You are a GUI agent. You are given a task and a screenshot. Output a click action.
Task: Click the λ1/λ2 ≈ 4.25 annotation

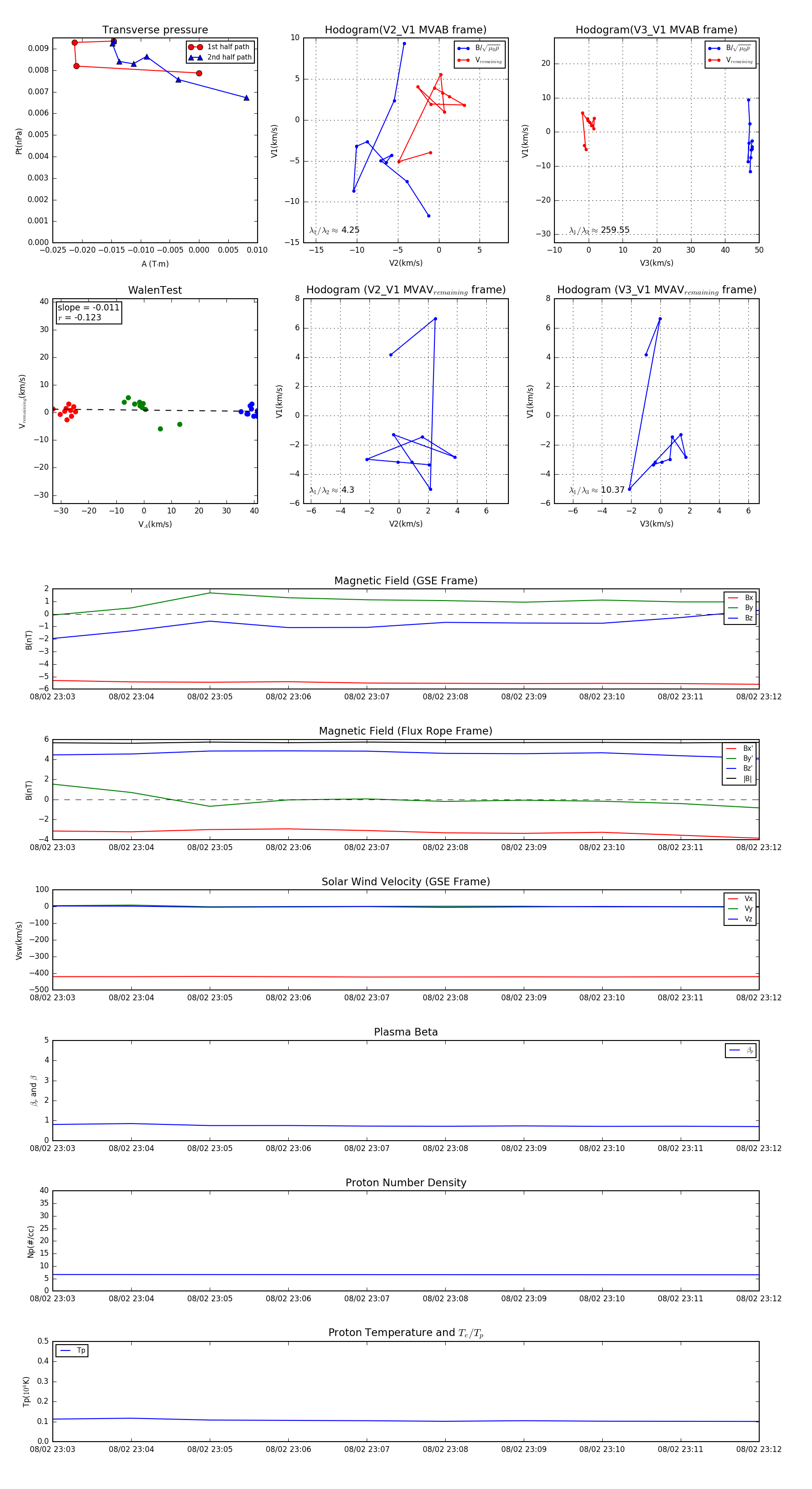[x=334, y=230]
